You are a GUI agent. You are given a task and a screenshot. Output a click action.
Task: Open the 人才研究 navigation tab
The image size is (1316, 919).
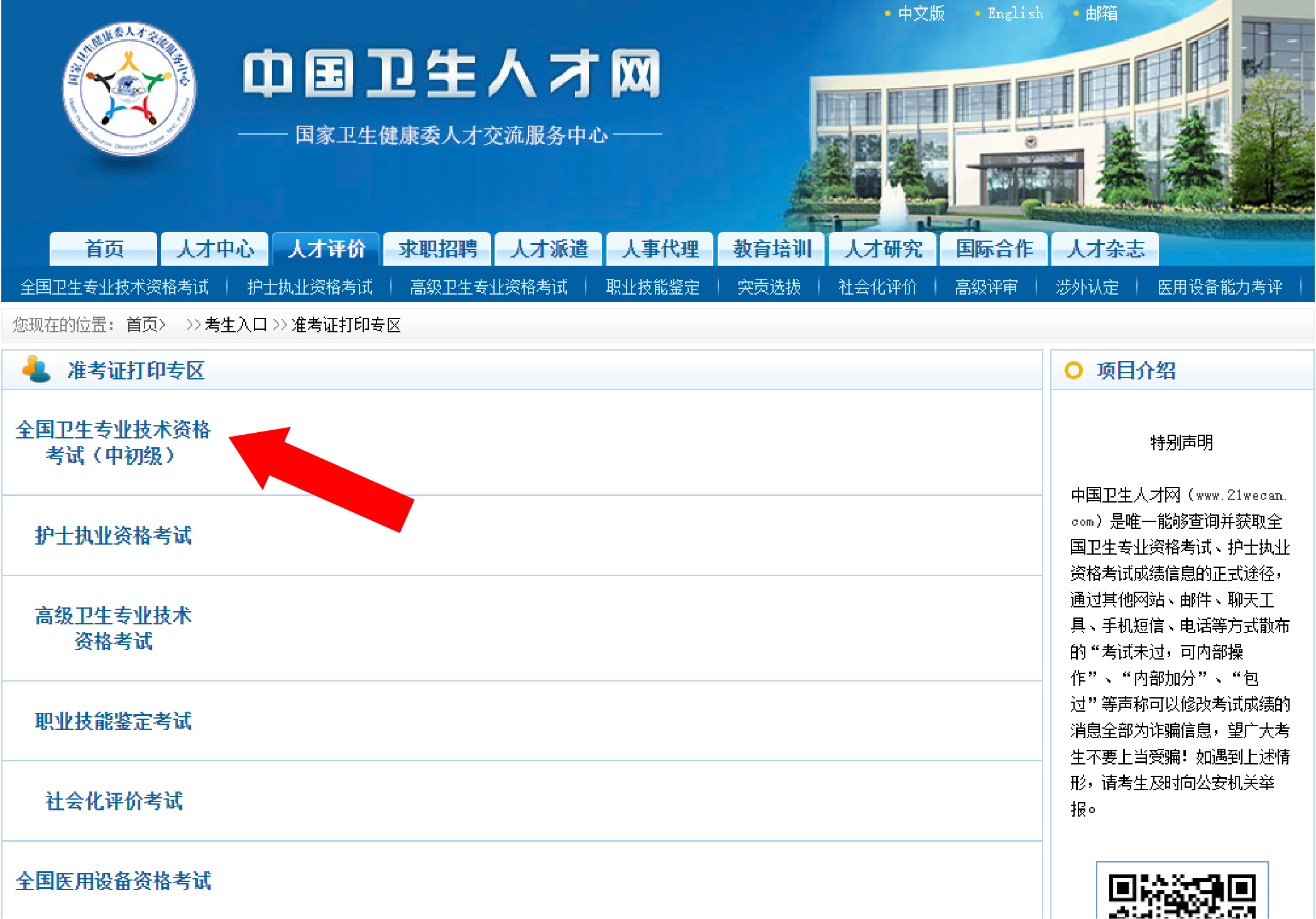pos(883,249)
